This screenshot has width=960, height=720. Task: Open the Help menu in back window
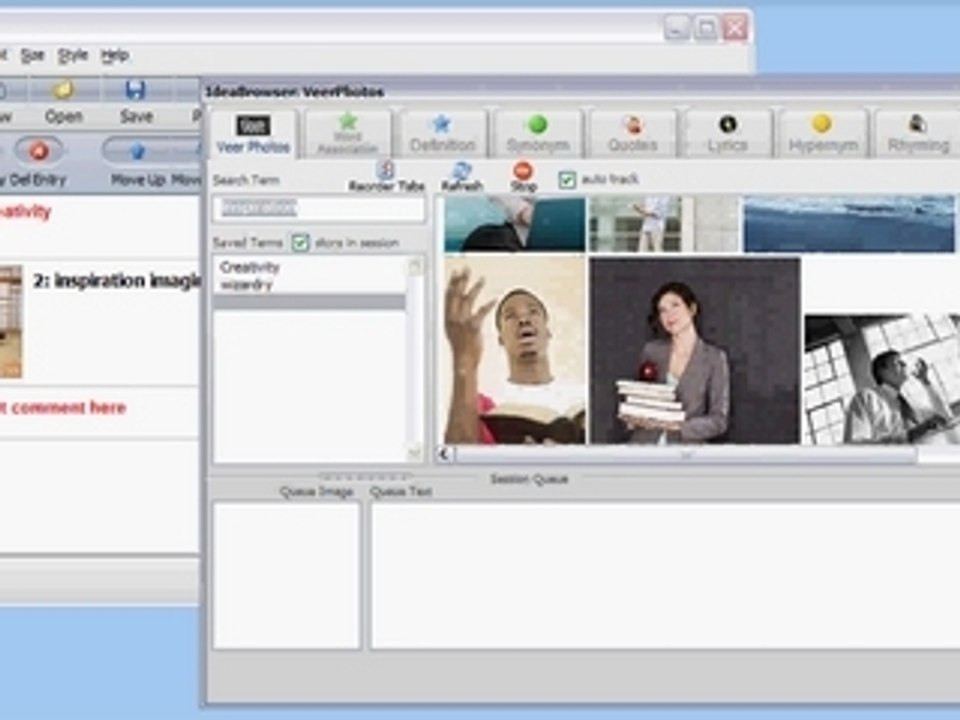pyautogui.click(x=114, y=56)
